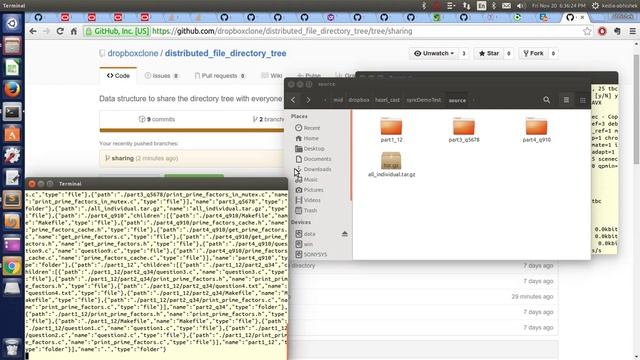The image size is (640, 360).
Task: Fork the repository on GitHub
Action: [x=533, y=53]
